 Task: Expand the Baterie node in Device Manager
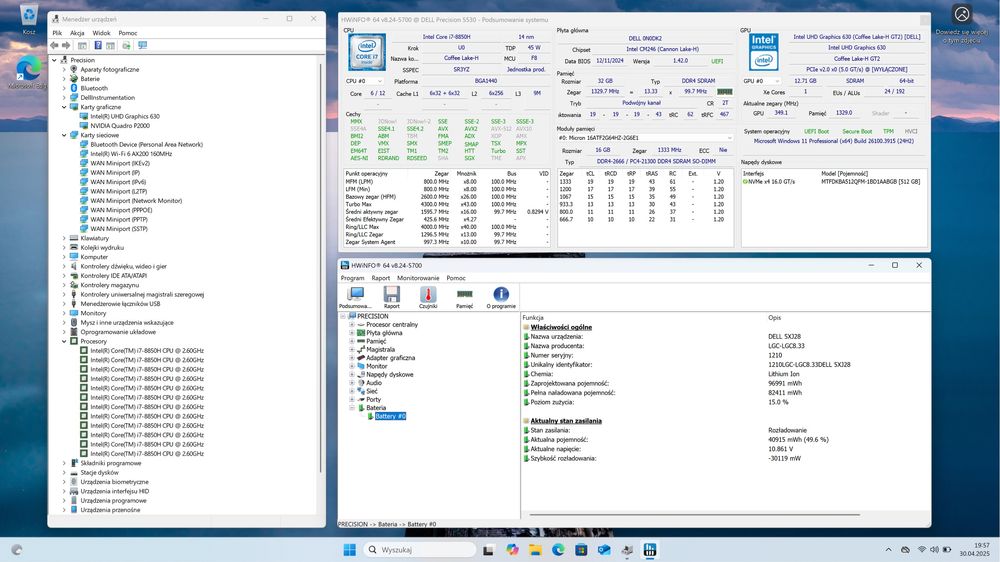click(x=64, y=79)
